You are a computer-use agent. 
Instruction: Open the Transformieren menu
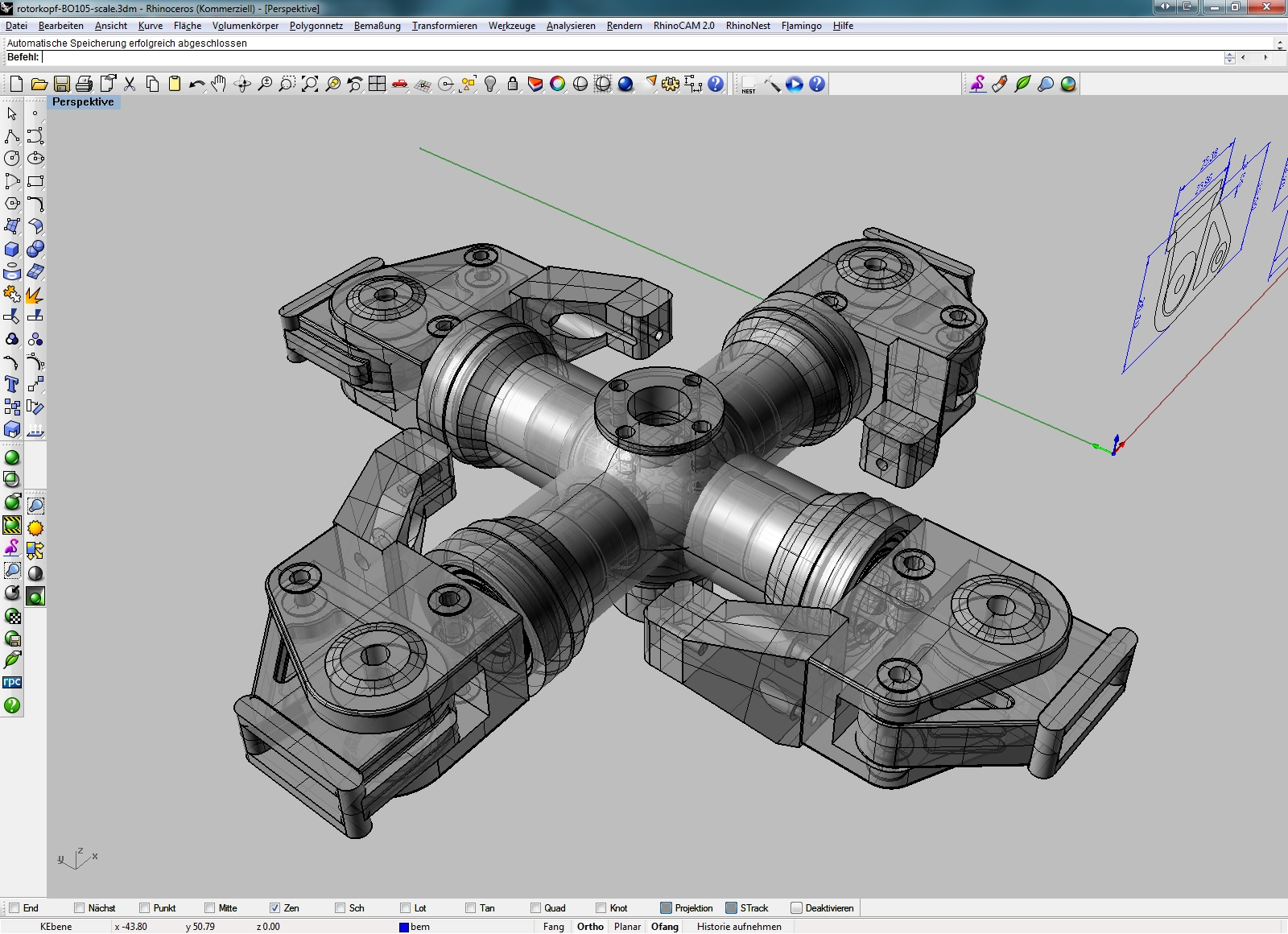coord(444,26)
